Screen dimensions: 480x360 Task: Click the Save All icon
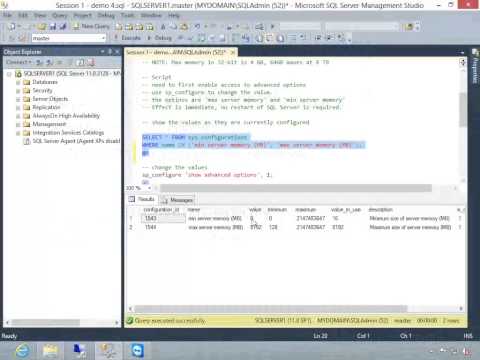coord(63,26)
